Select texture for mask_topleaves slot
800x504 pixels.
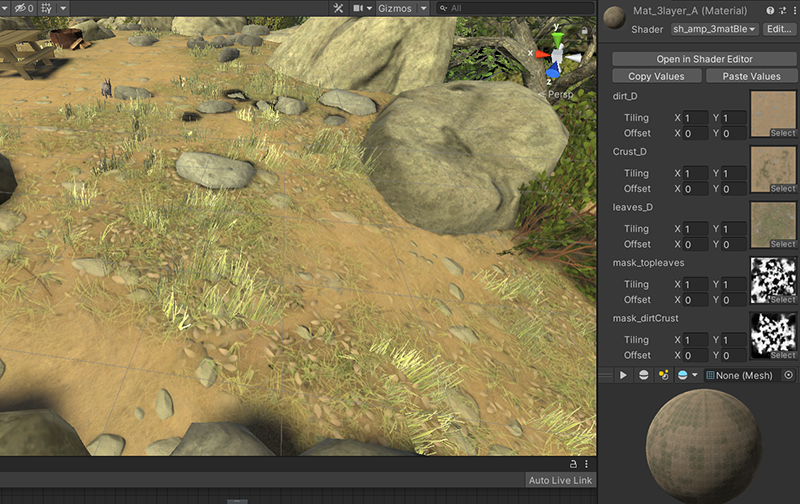coord(783,300)
